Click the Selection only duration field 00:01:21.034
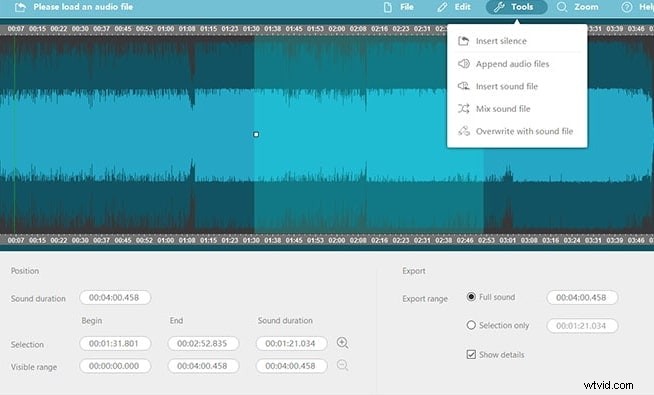654x395 pixels. pyautogui.click(x=582, y=326)
